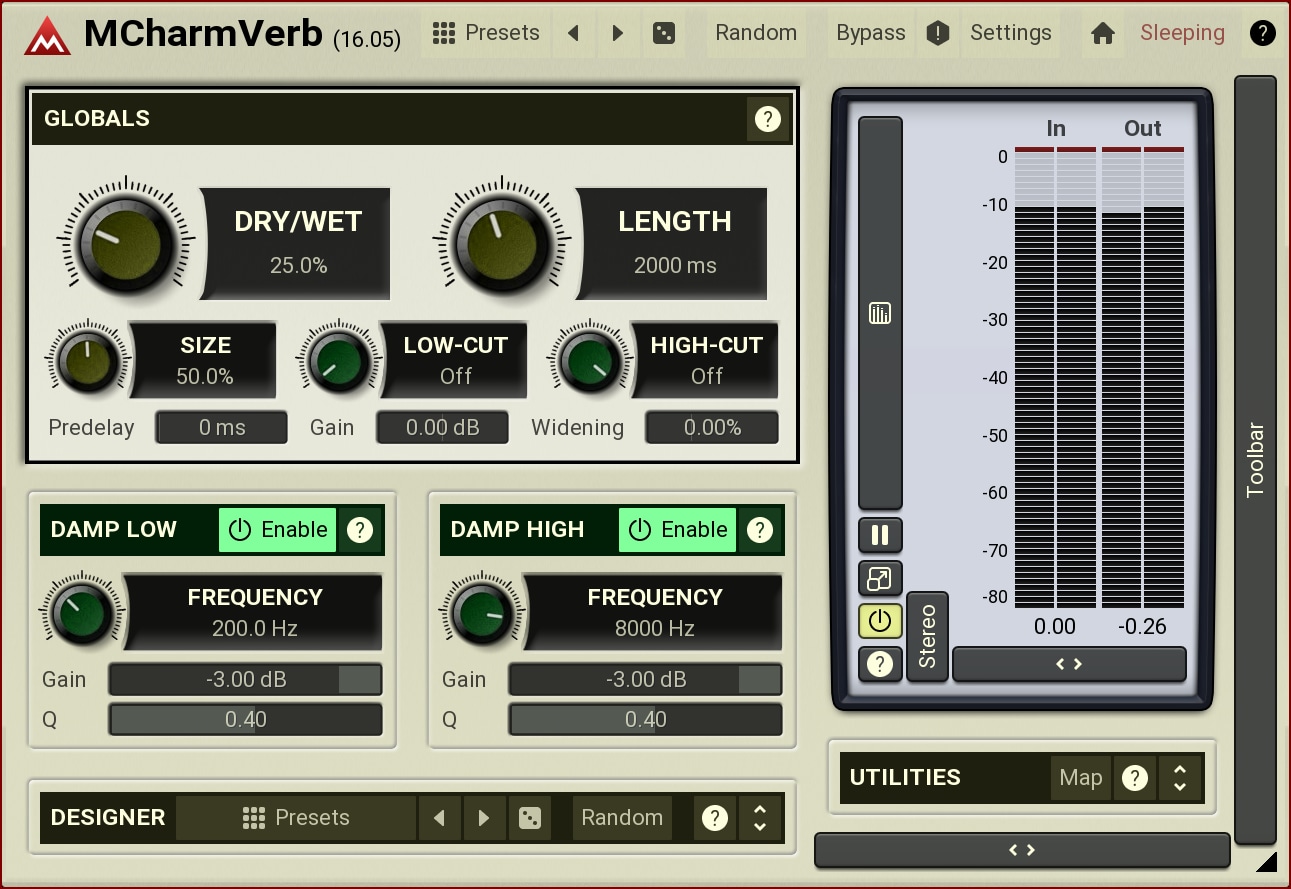Click the top bar random preset dice
1291x889 pixels.
[x=663, y=33]
